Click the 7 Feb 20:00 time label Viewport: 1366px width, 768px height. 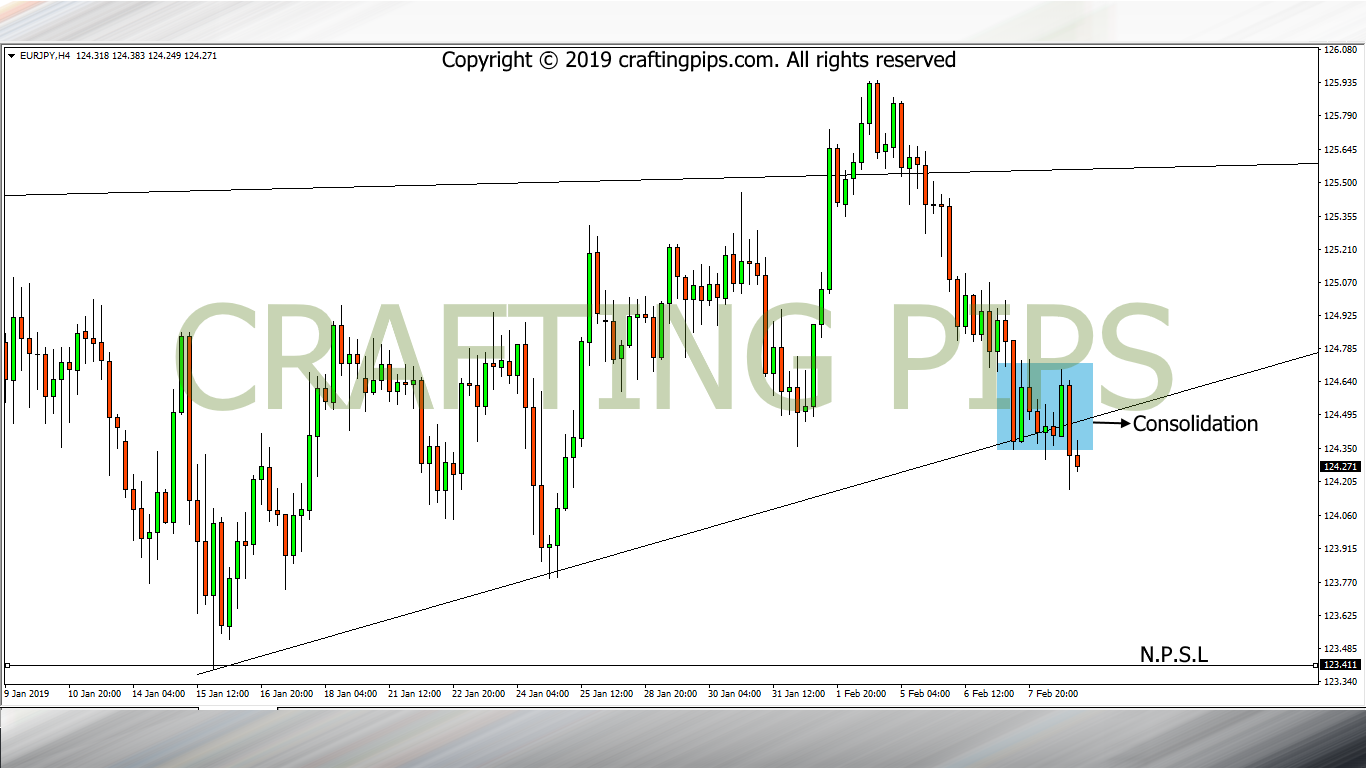pos(1052,693)
